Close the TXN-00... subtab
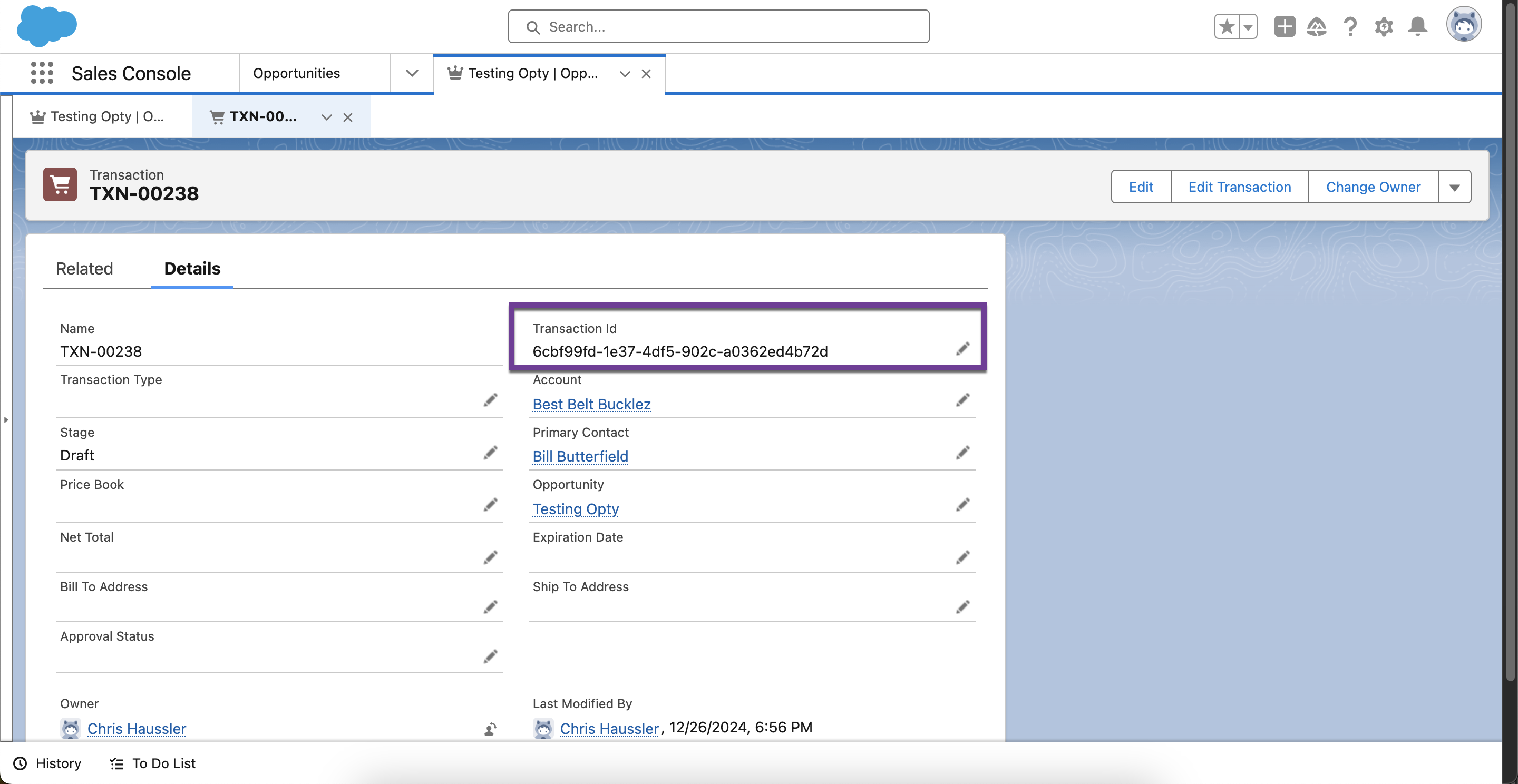 tap(348, 117)
